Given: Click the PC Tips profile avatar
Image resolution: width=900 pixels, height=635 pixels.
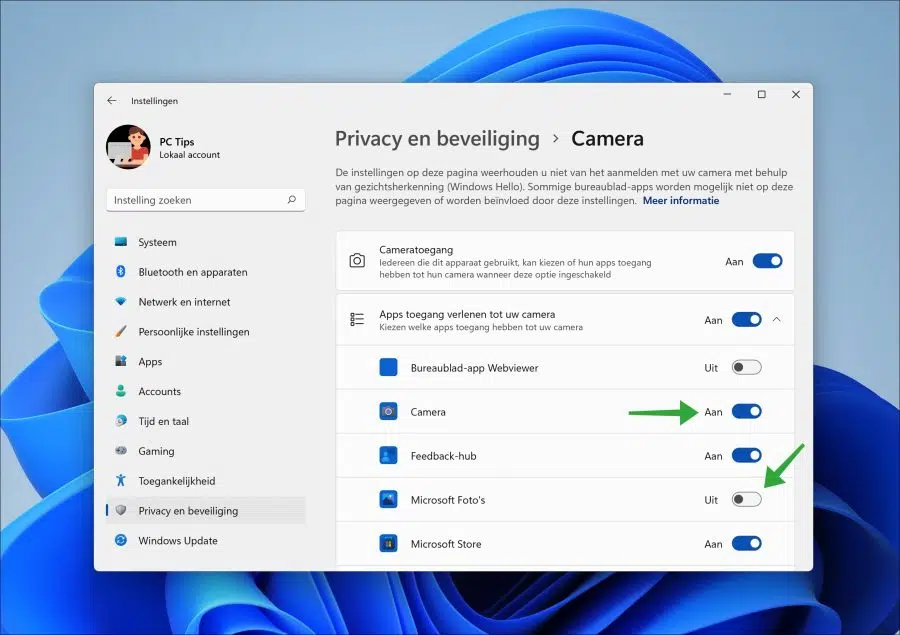Looking at the screenshot, I should click(x=128, y=147).
